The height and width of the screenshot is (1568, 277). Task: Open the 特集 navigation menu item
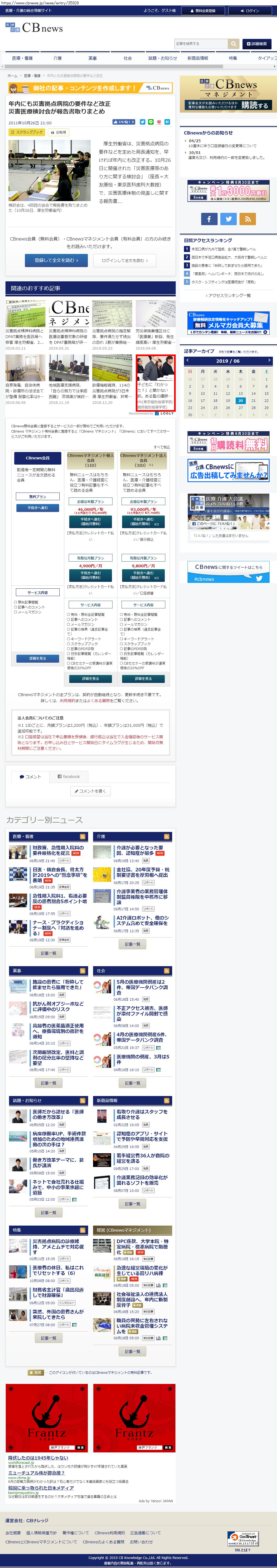pyautogui.click(x=233, y=58)
